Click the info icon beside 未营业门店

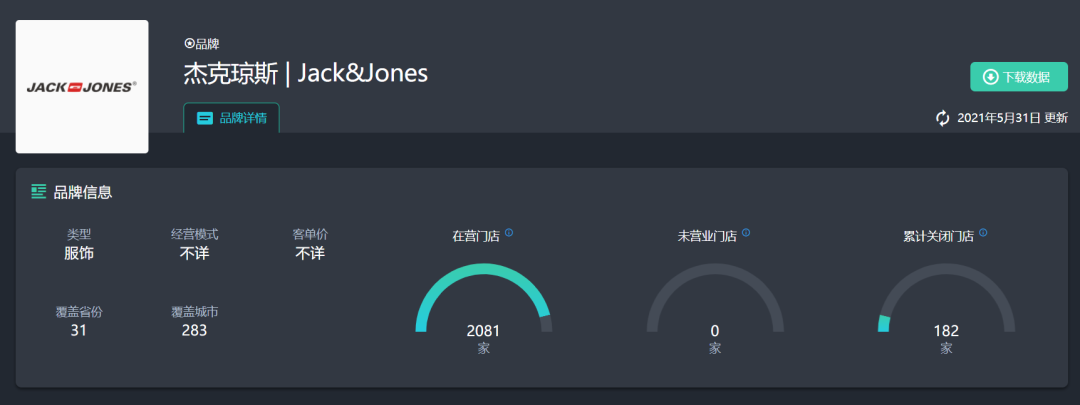point(746,233)
